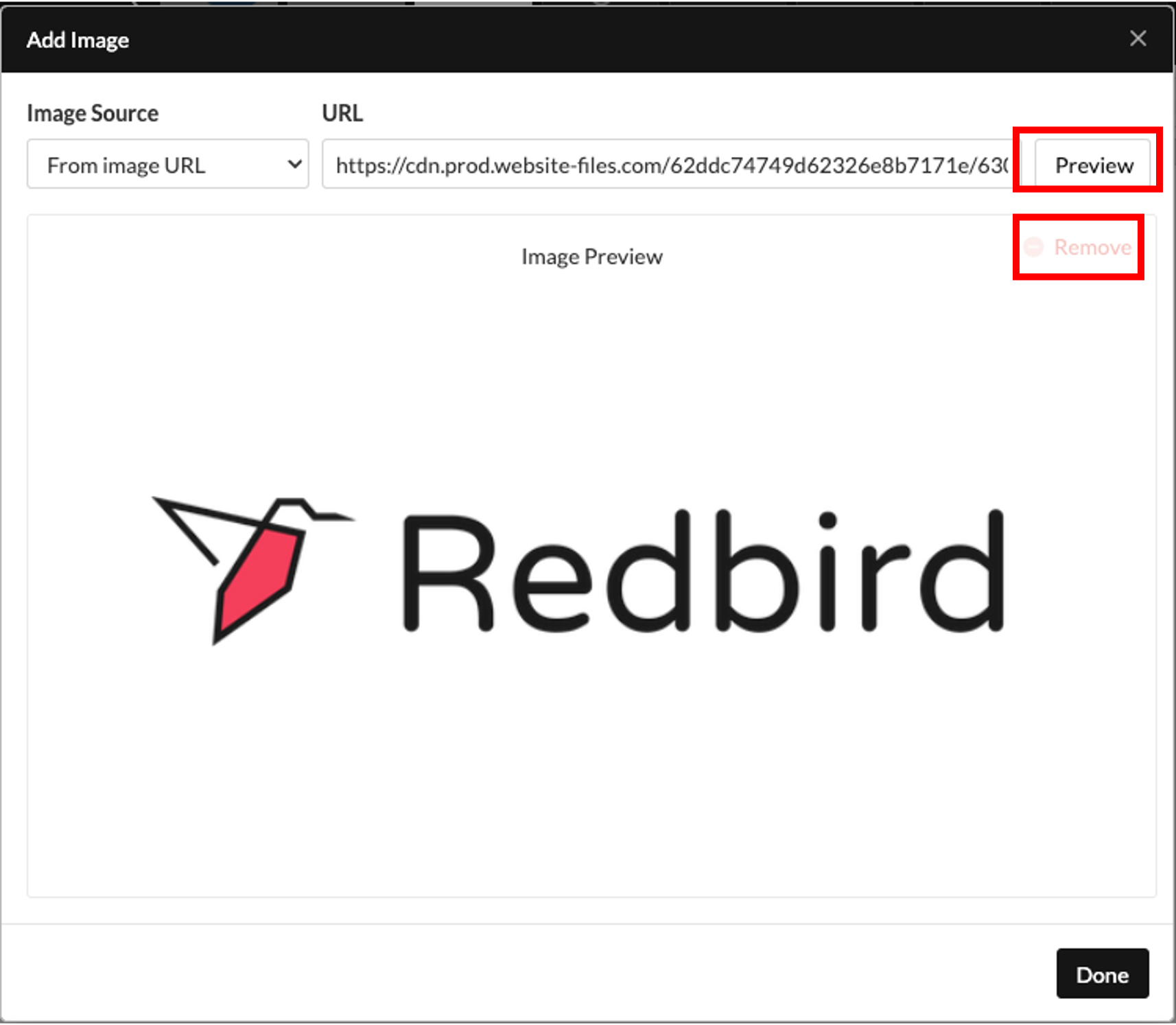Click the red minus icon beside Remove

click(1034, 247)
